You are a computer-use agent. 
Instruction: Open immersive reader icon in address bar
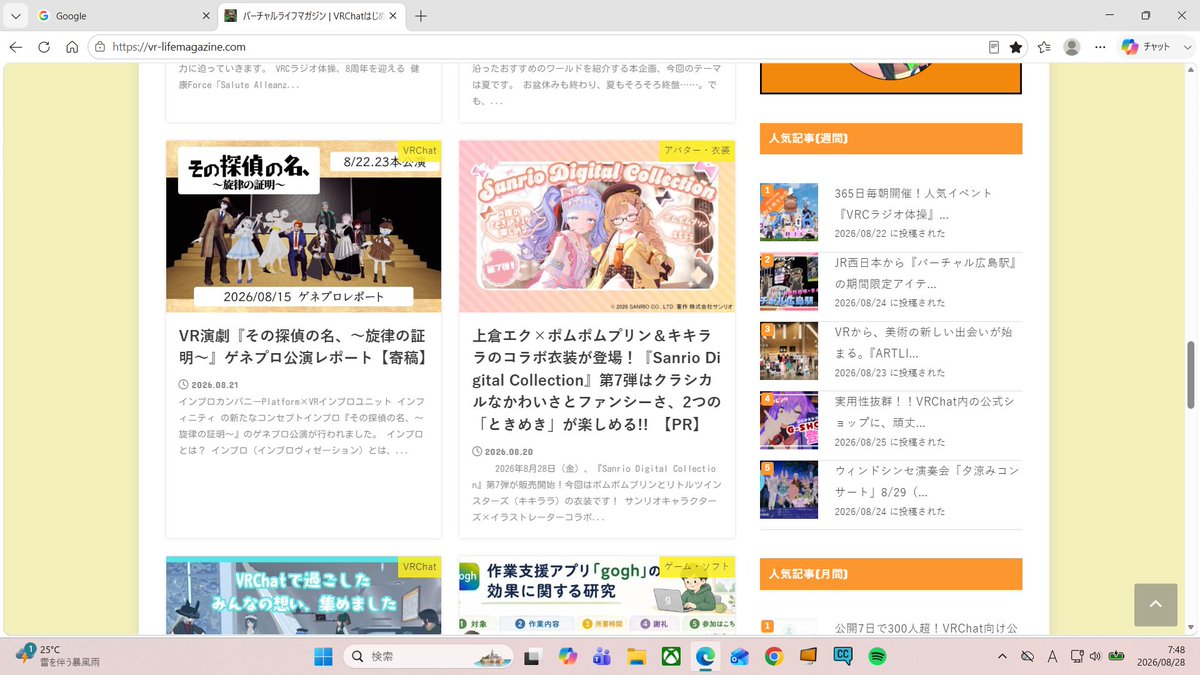[994, 47]
